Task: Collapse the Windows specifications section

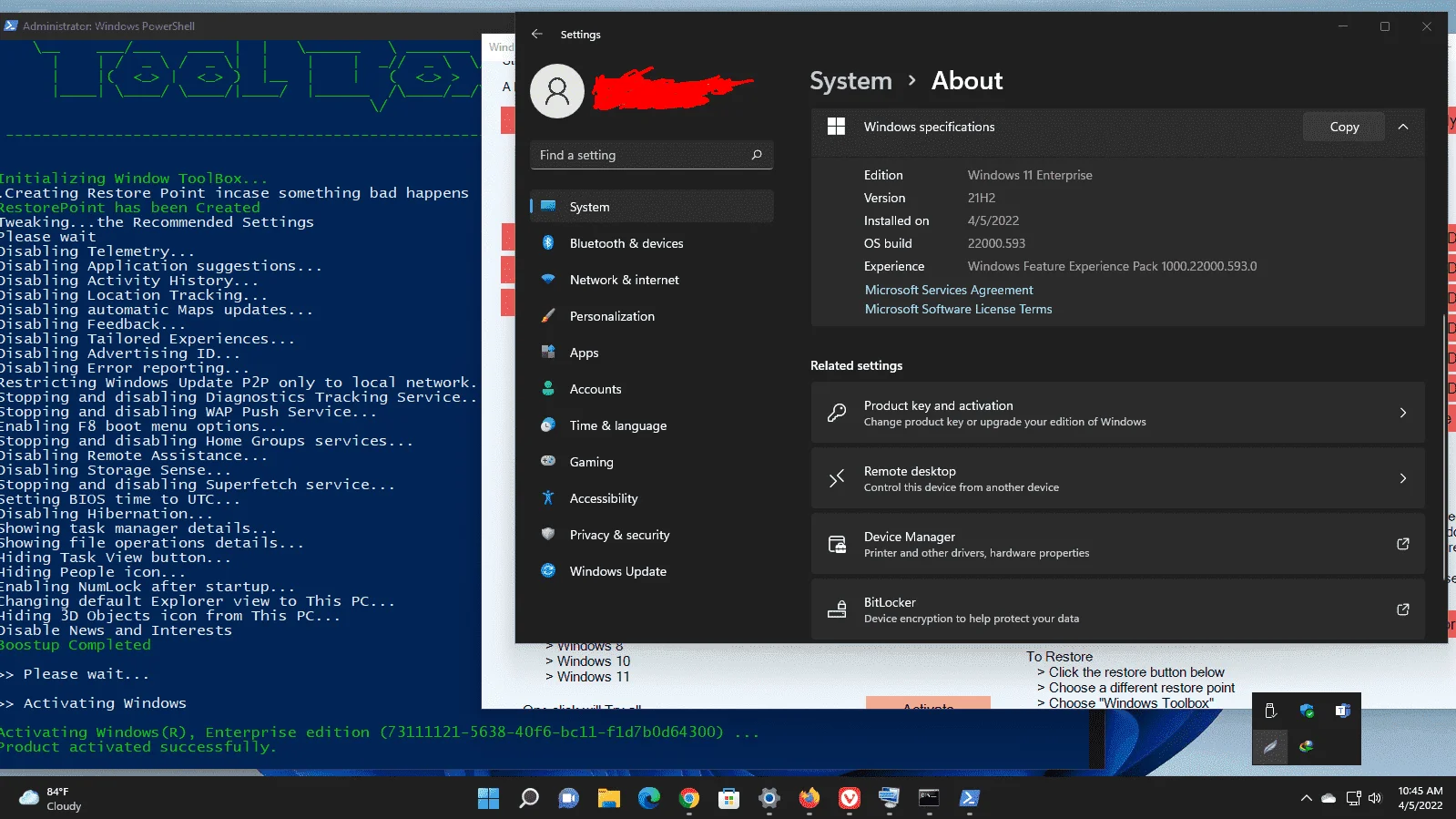Action: [1403, 127]
